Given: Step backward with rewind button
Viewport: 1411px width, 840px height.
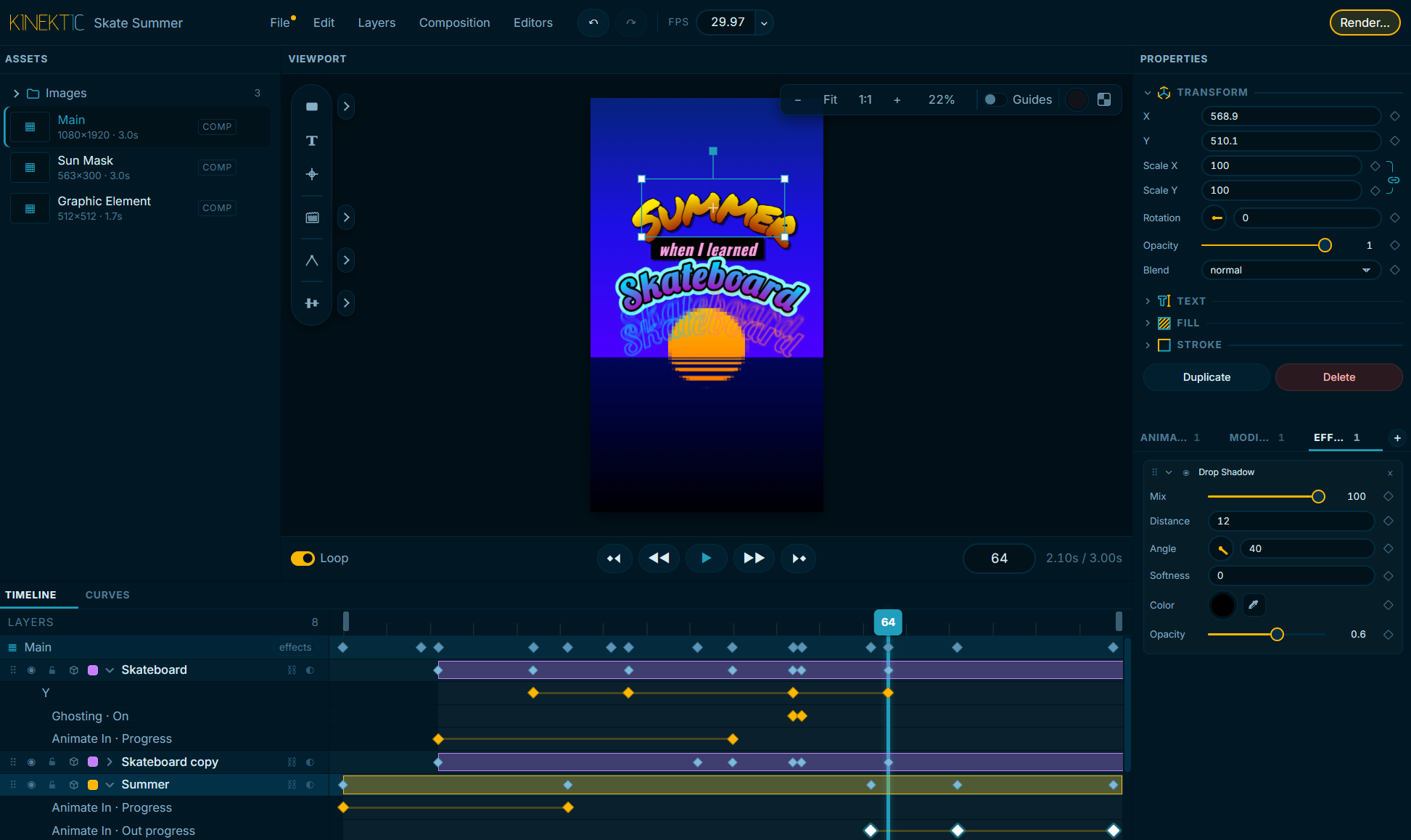Looking at the screenshot, I should pos(659,558).
